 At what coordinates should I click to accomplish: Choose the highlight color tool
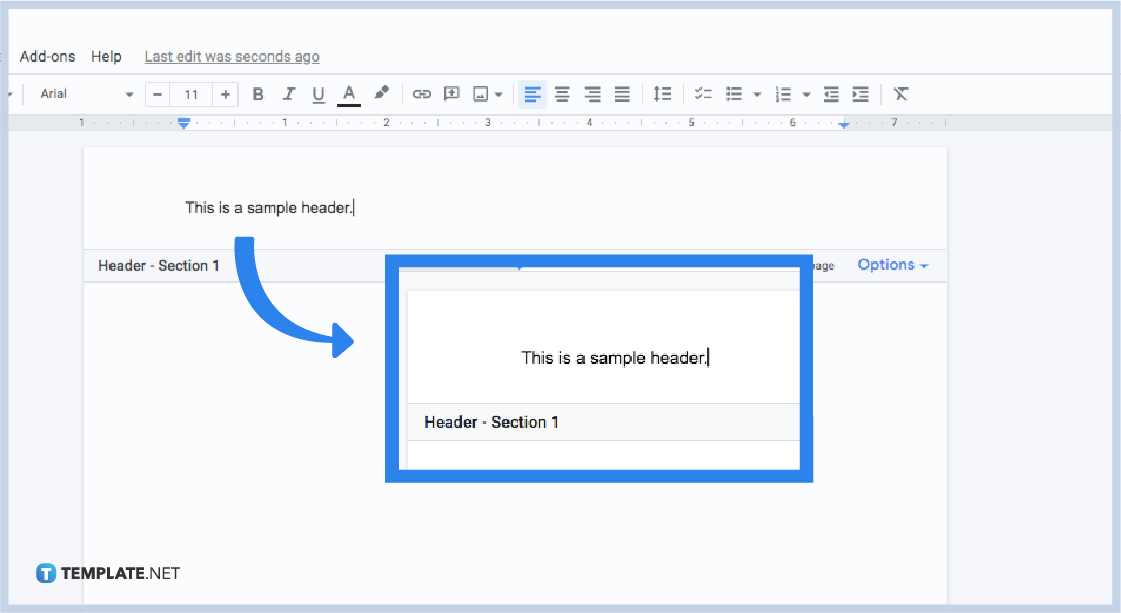click(x=381, y=93)
